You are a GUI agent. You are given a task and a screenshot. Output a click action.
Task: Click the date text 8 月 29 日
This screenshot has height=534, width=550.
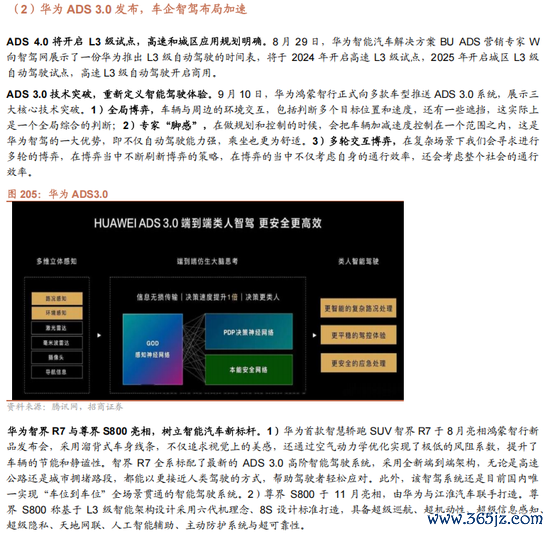point(296,41)
